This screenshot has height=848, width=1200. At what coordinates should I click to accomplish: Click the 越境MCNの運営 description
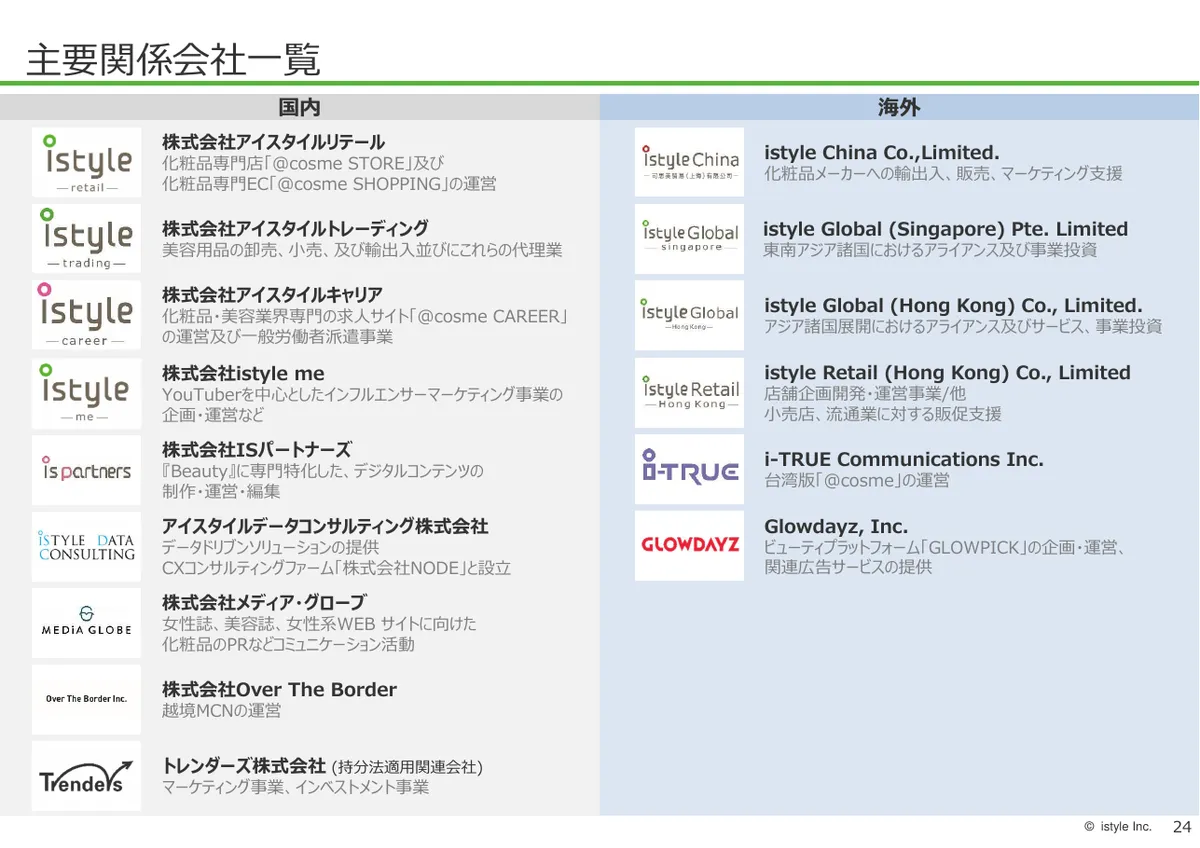click(221, 711)
